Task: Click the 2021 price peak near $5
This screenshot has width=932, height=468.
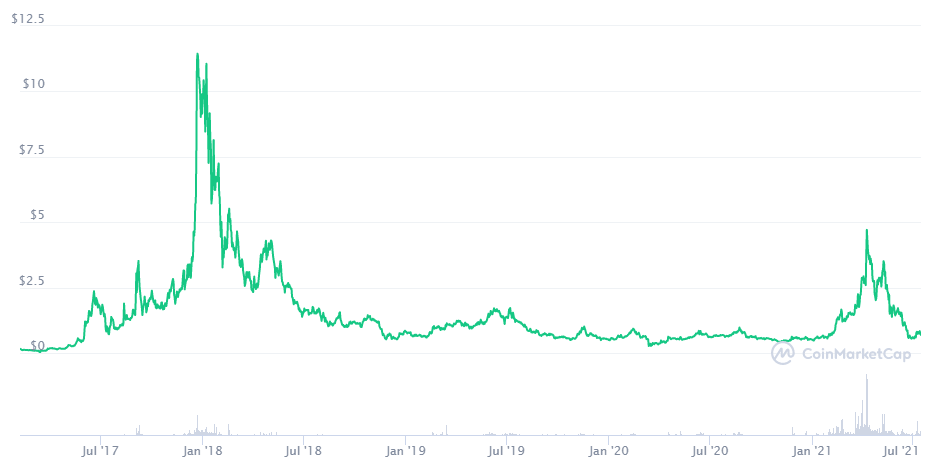Action: tap(866, 231)
